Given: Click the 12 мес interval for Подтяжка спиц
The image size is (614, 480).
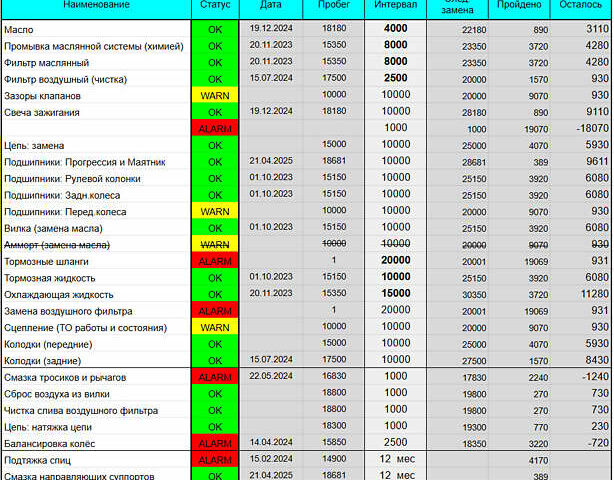Looking at the screenshot, I should click(x=395, y=459).
